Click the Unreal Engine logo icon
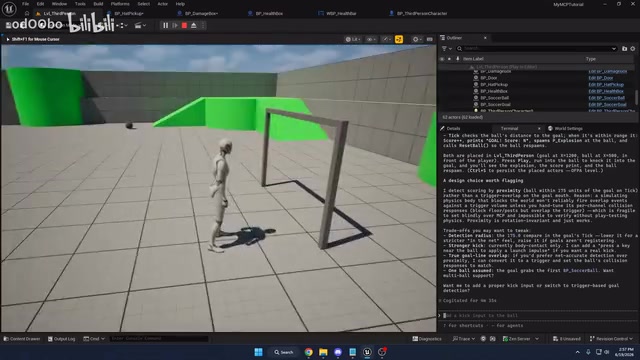The width and height of the screenshot is (640, 360). pos(9,9)
